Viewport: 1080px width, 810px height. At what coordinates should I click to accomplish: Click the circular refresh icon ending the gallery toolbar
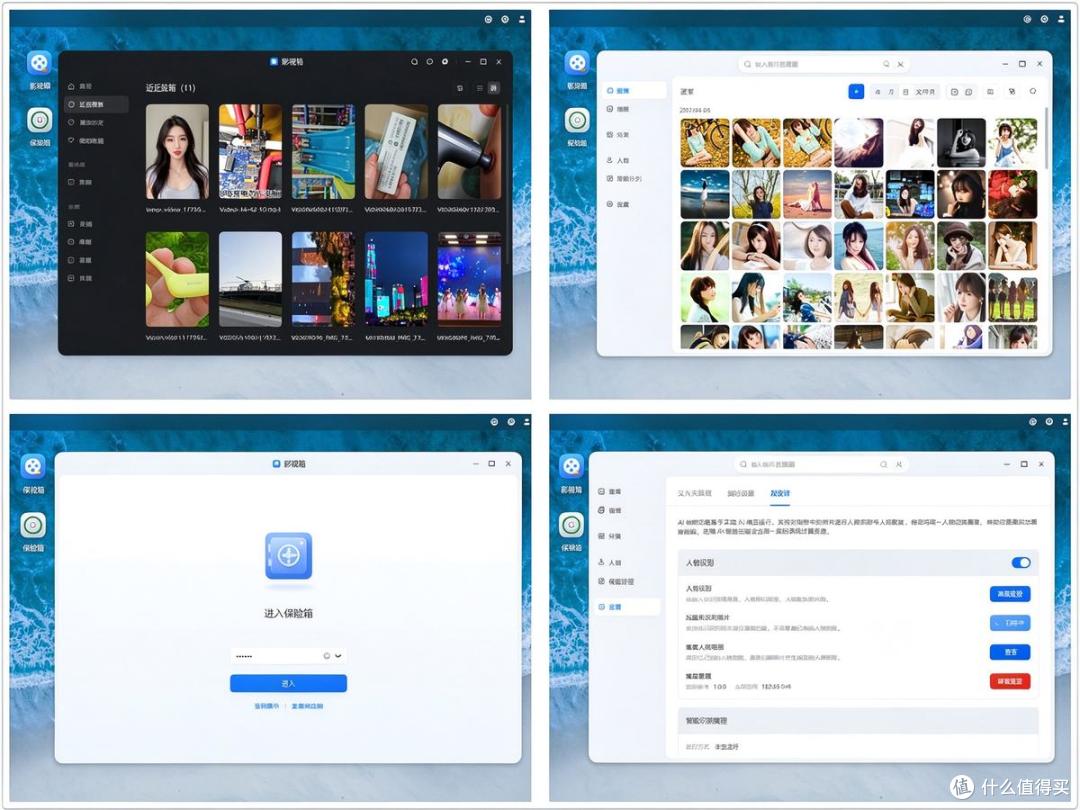point(1032,91)
